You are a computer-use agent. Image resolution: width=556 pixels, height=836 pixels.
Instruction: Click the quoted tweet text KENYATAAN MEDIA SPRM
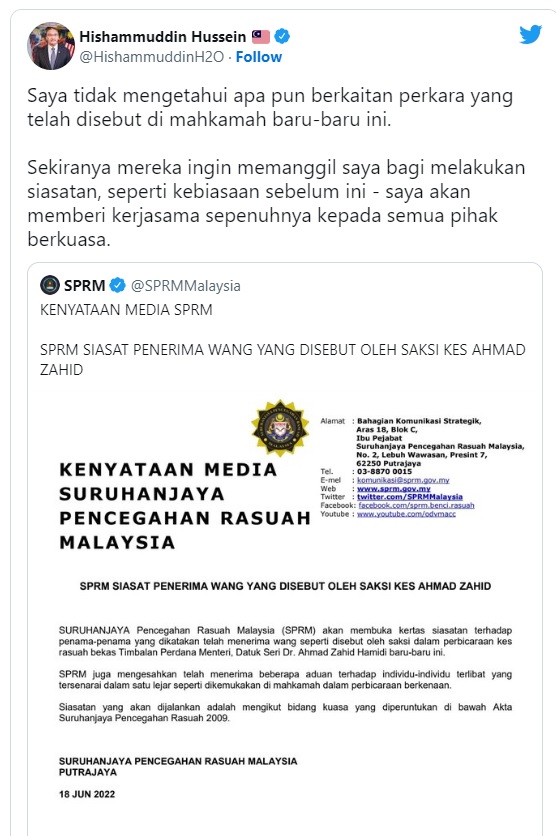click(126, 310)
